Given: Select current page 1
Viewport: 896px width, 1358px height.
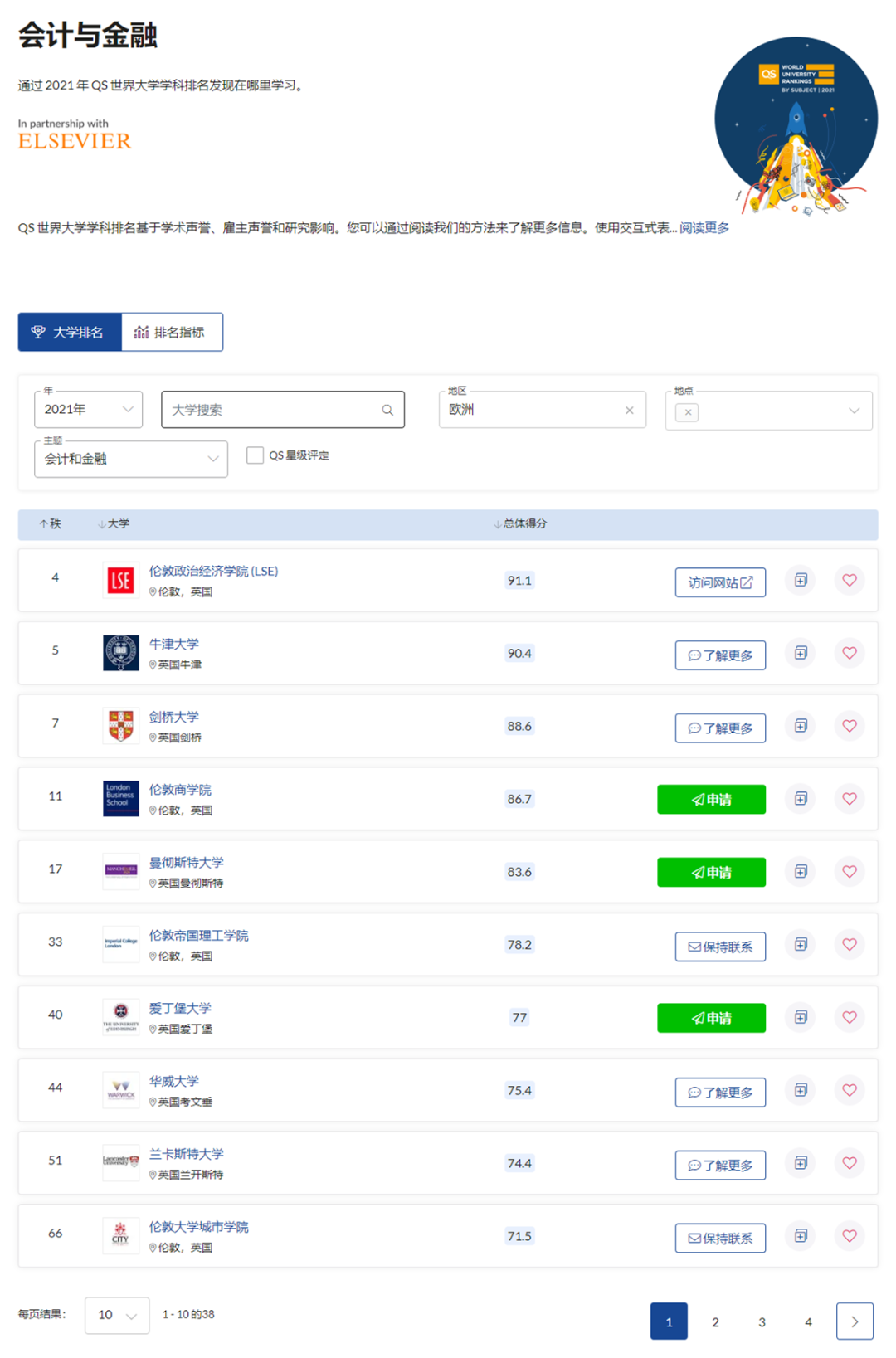Looking at the screenshot, I should click(669, 1321).
